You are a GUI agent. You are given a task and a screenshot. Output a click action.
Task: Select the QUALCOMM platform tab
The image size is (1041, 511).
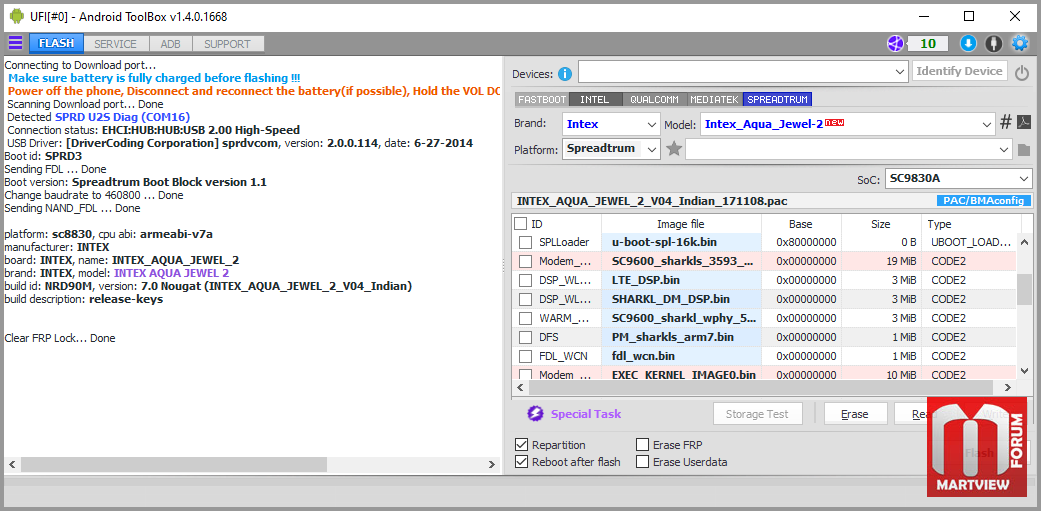point(655,100)
